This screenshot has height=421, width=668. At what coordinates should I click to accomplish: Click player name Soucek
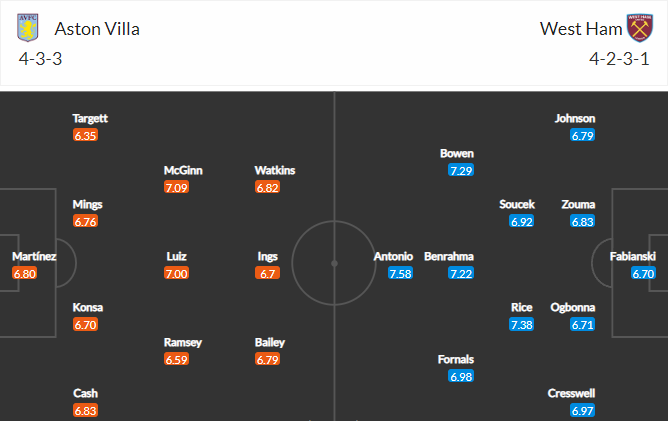click(517, 205)
